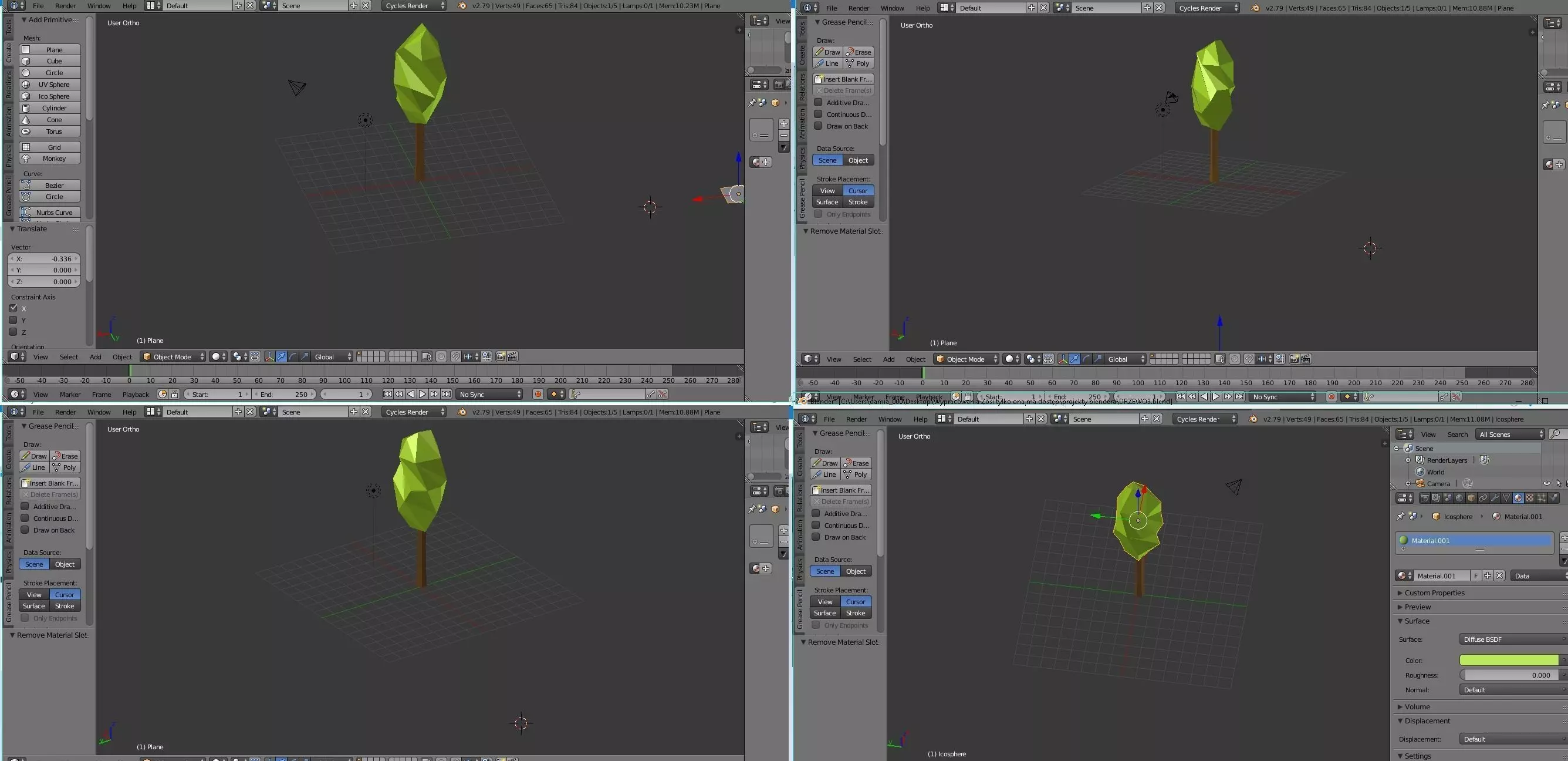Enable X constraint axis checkbox in top-left window
This screenshot has width=1568, height=761.
click(13, 308)
